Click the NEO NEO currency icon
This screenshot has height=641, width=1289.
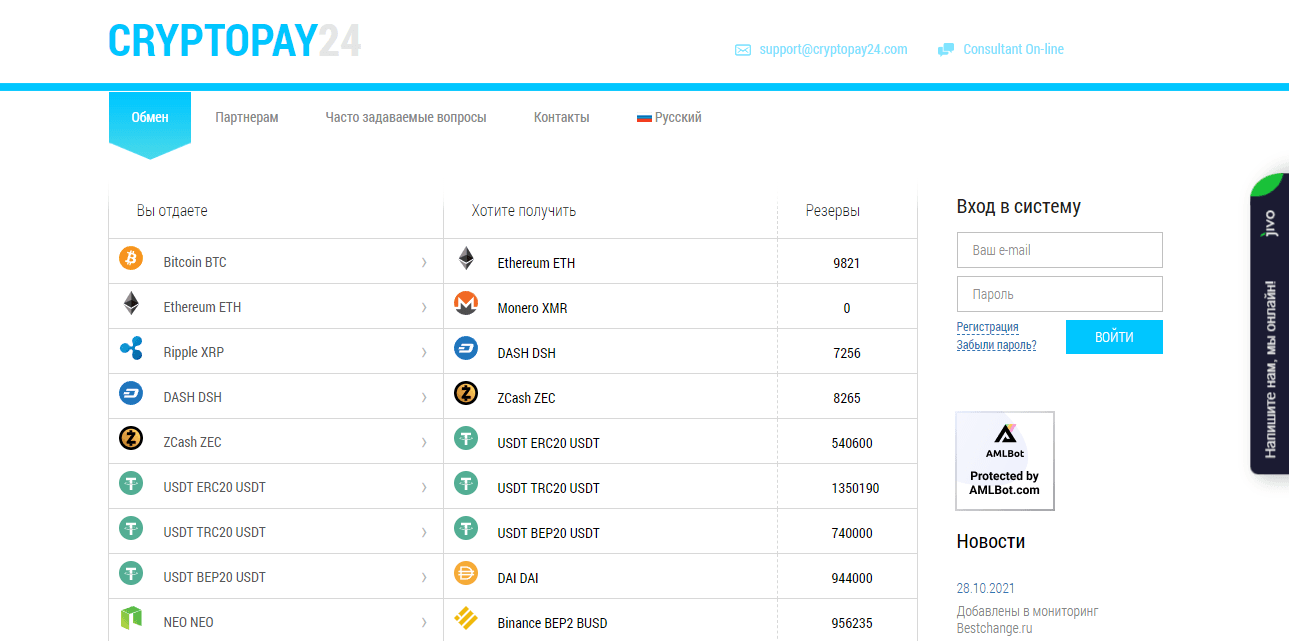(x=131, y=620)
